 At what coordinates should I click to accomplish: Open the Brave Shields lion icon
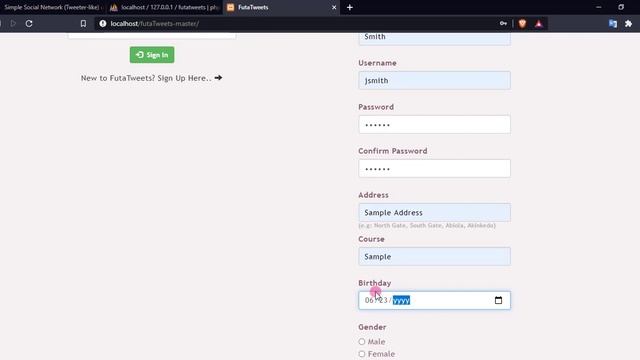point(522,24)
